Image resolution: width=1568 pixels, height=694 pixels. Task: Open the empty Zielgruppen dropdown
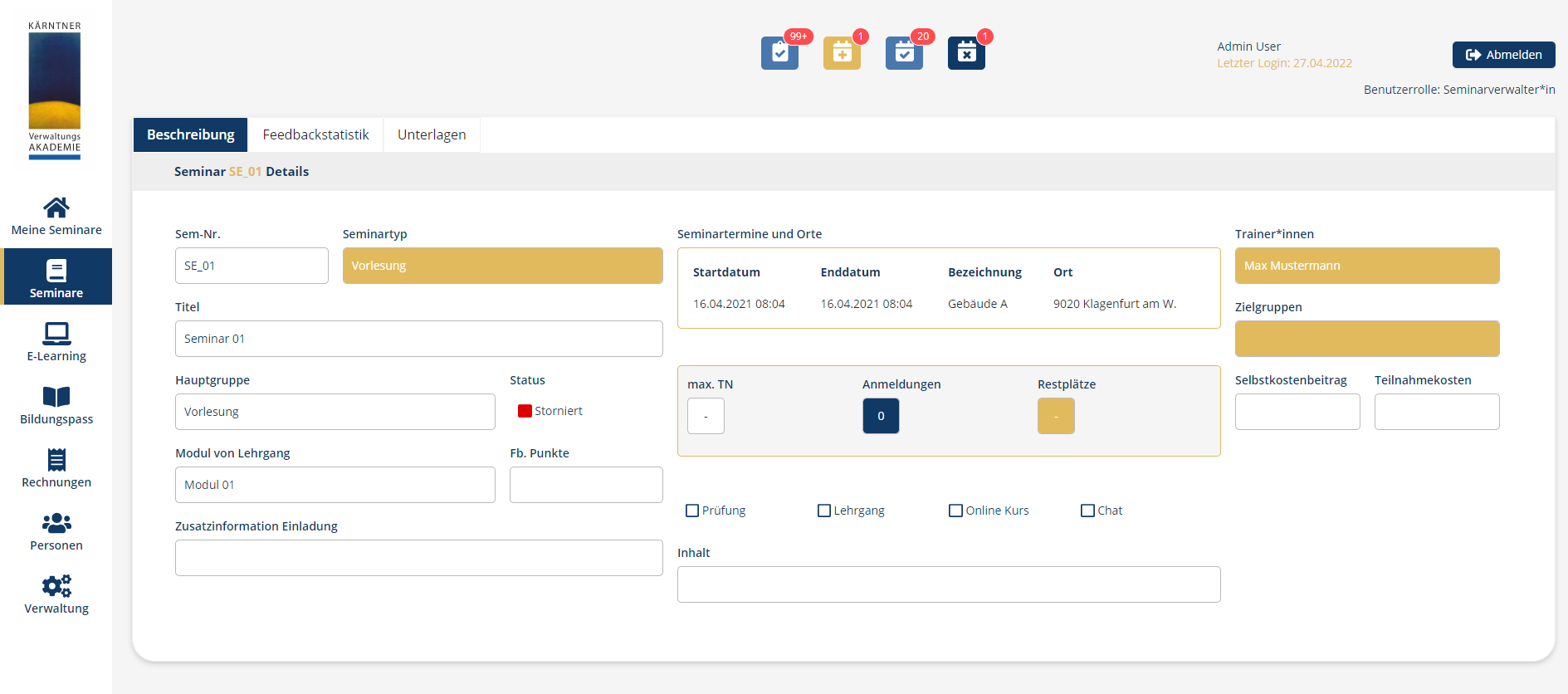(x=1366, y=339)
